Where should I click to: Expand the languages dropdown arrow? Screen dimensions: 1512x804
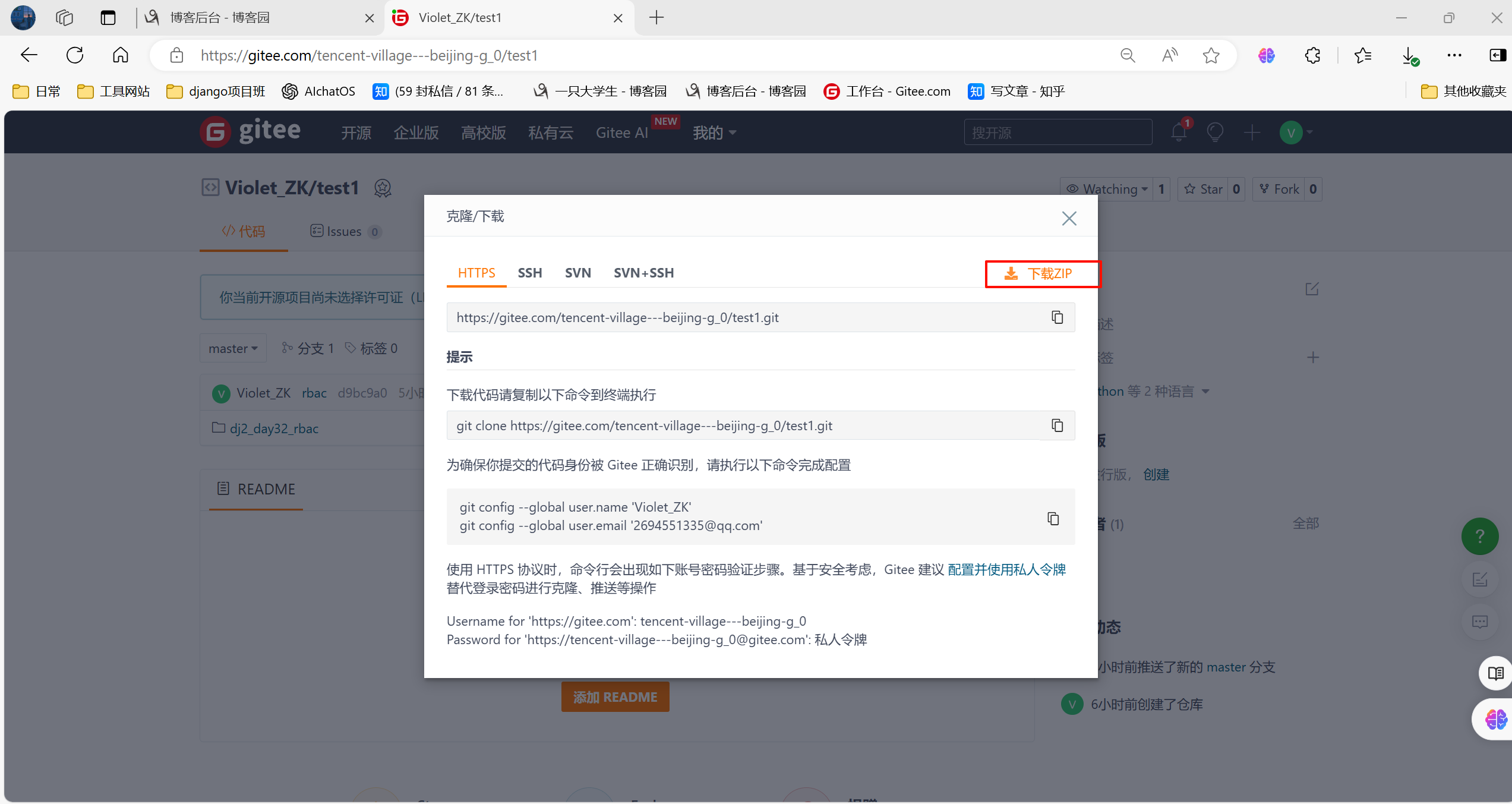[1205, 392]
